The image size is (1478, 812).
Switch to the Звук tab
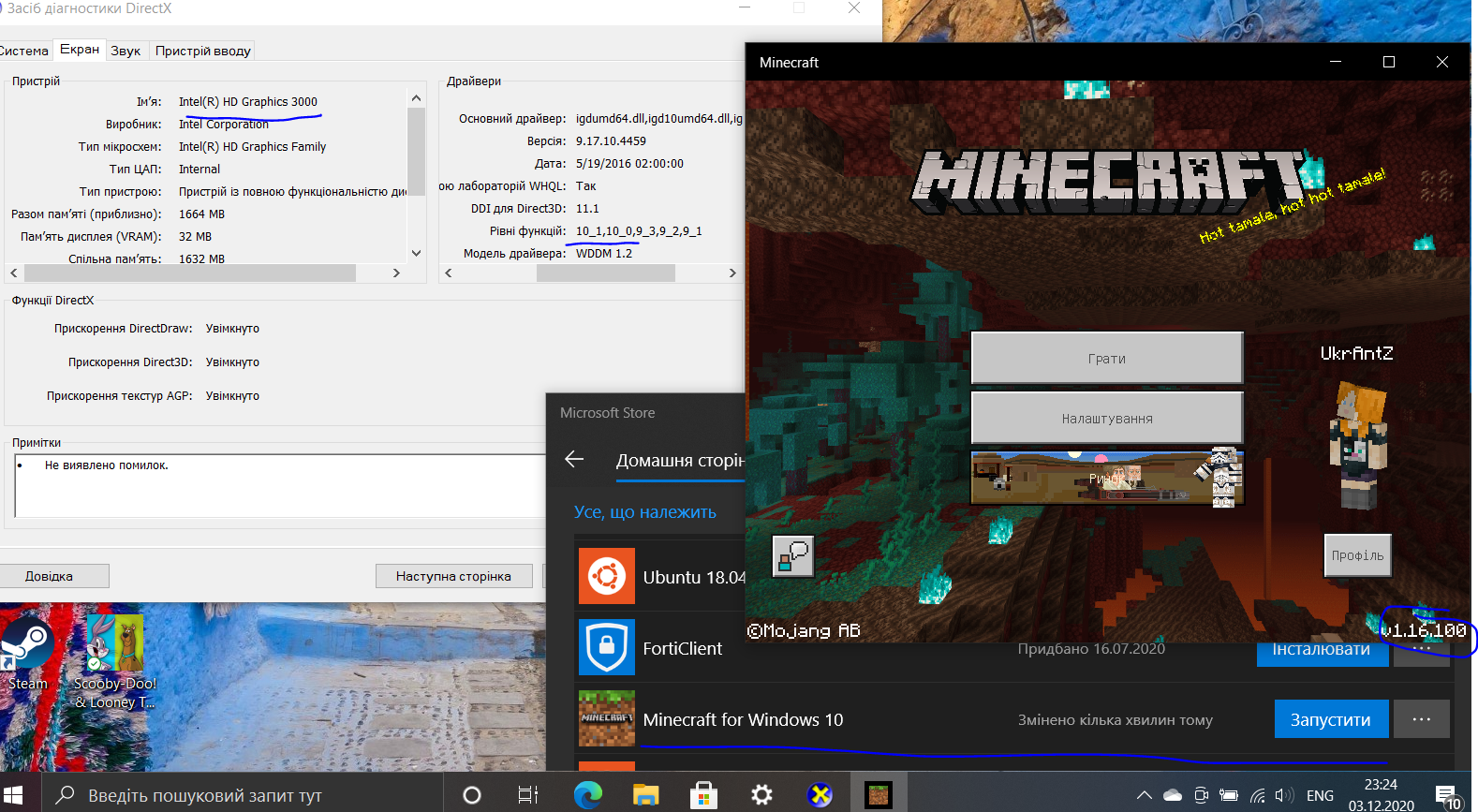tap(126, 51)
